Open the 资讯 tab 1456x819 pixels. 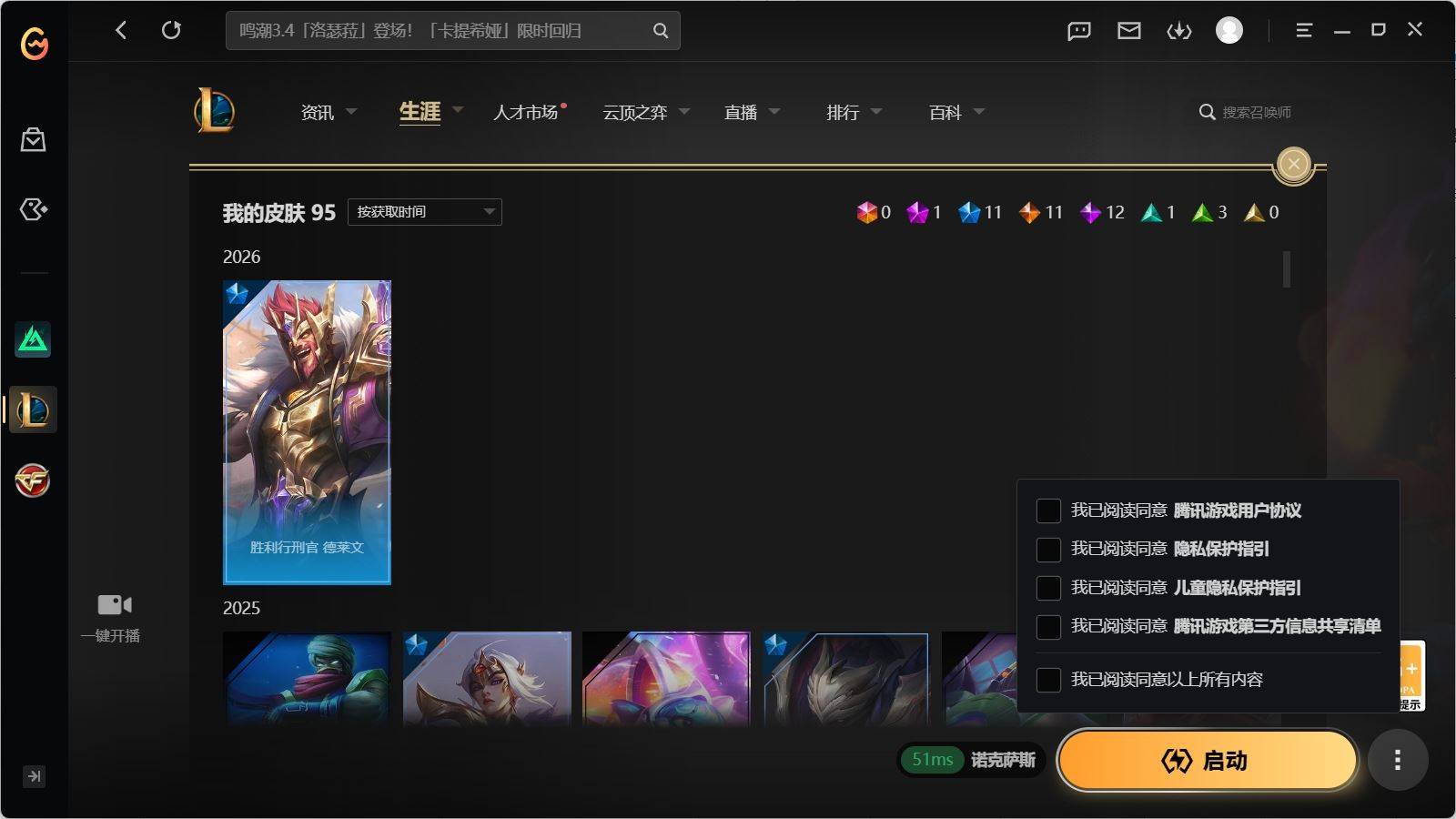[x=318, y=112]
